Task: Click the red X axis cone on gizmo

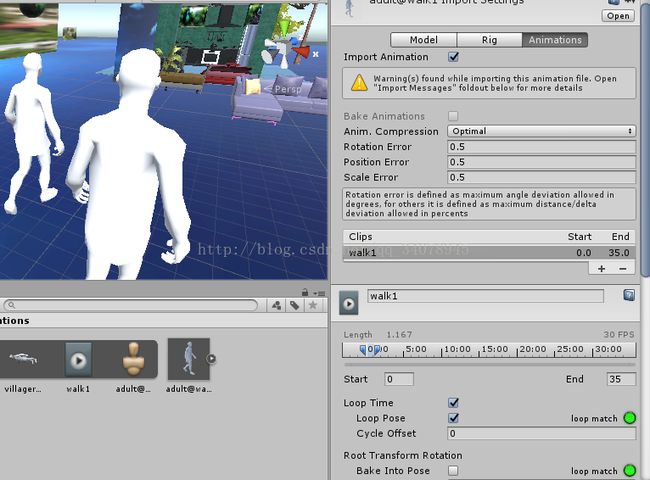Action: pos(302,52)
